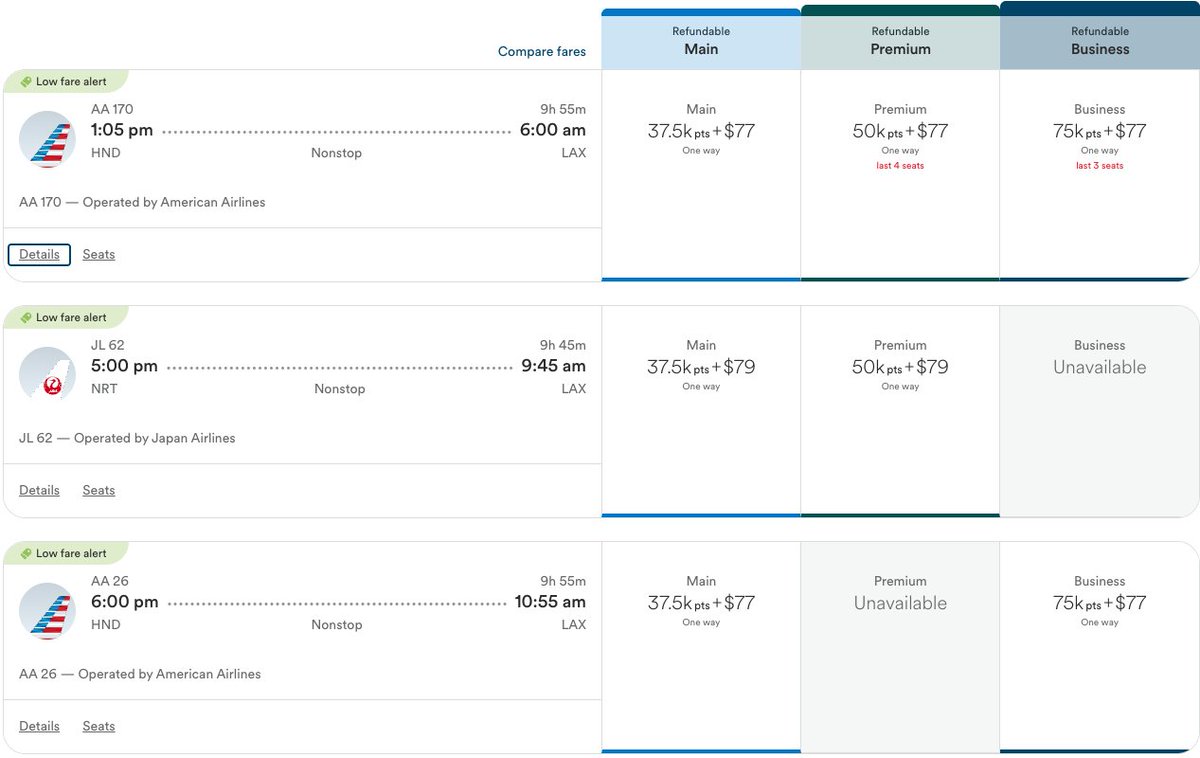
Task: Click the Low fare alert tag on JL 62
Action: coord(64,318)
